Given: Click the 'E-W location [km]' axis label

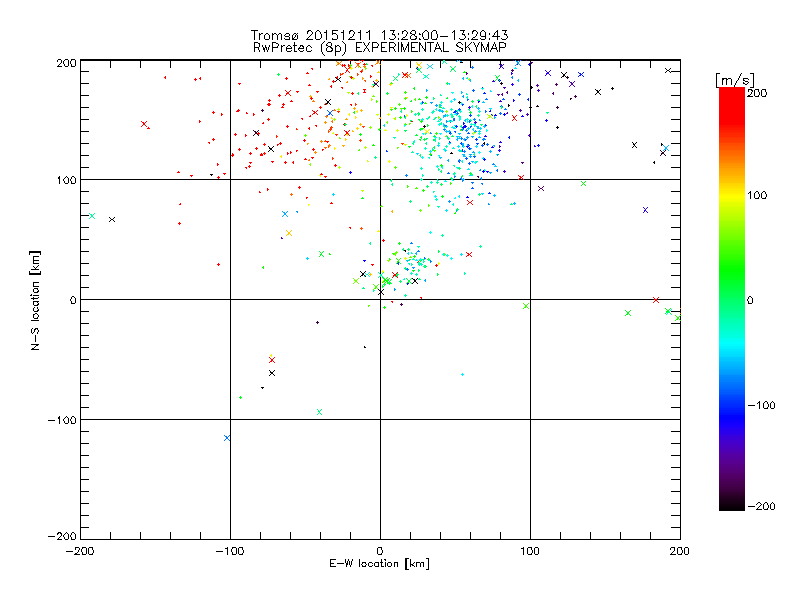Looking at the screenshot, I should click(379, 564).
